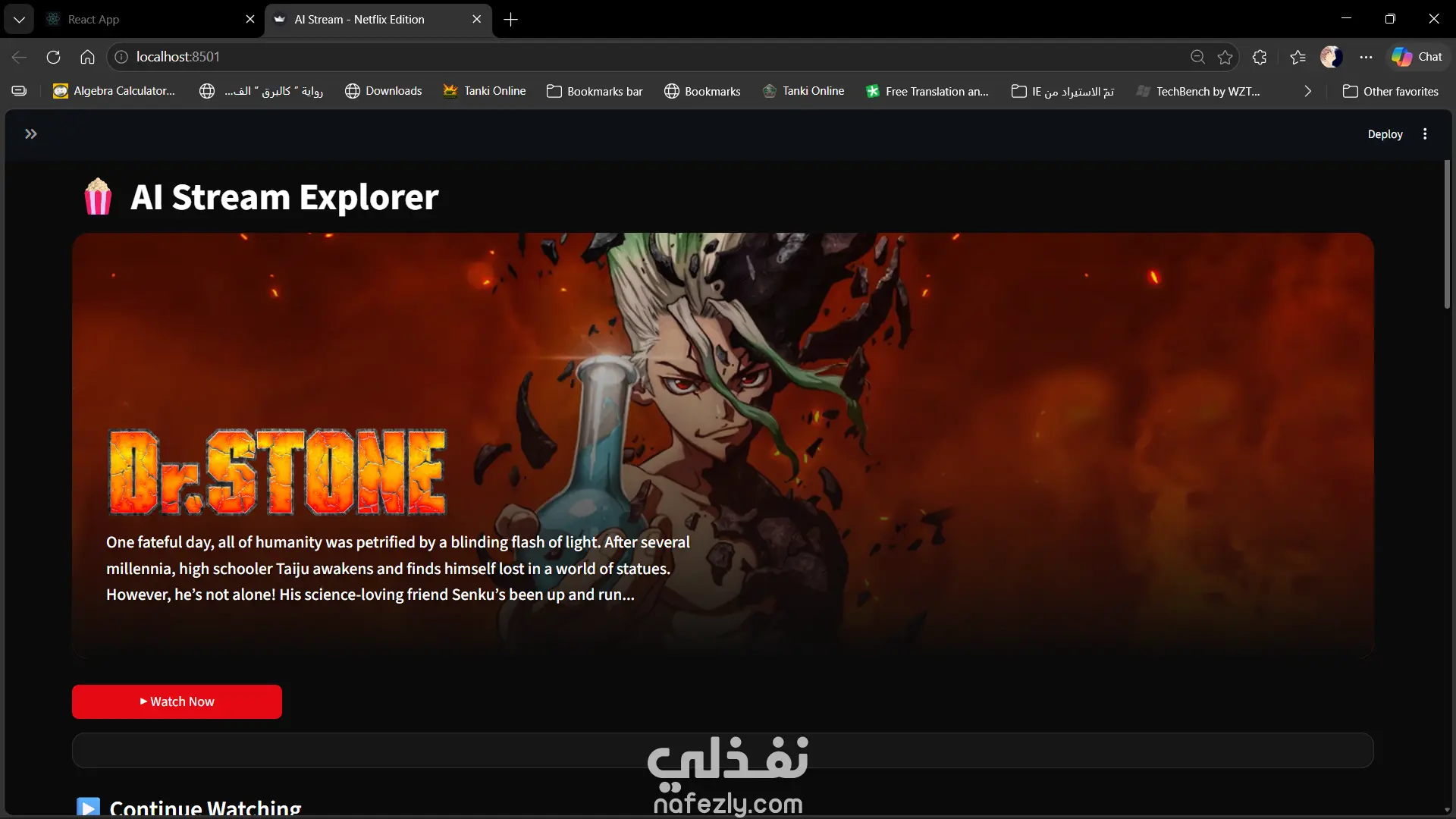Click the scrollbar down arrow

click(x=1447, y=810)
